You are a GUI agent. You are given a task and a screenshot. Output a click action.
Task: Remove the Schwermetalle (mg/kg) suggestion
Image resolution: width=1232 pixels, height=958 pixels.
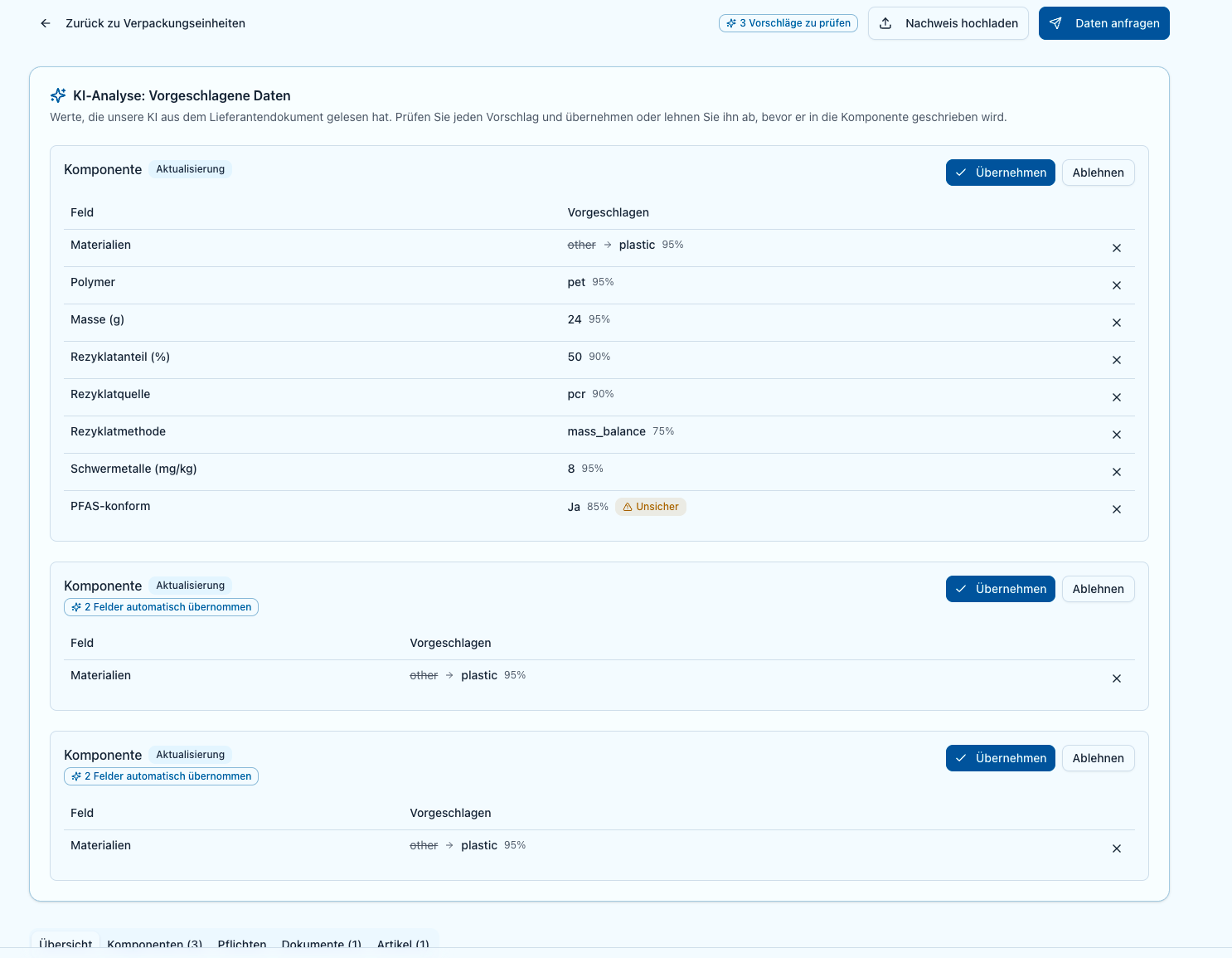pos(1117,472)
